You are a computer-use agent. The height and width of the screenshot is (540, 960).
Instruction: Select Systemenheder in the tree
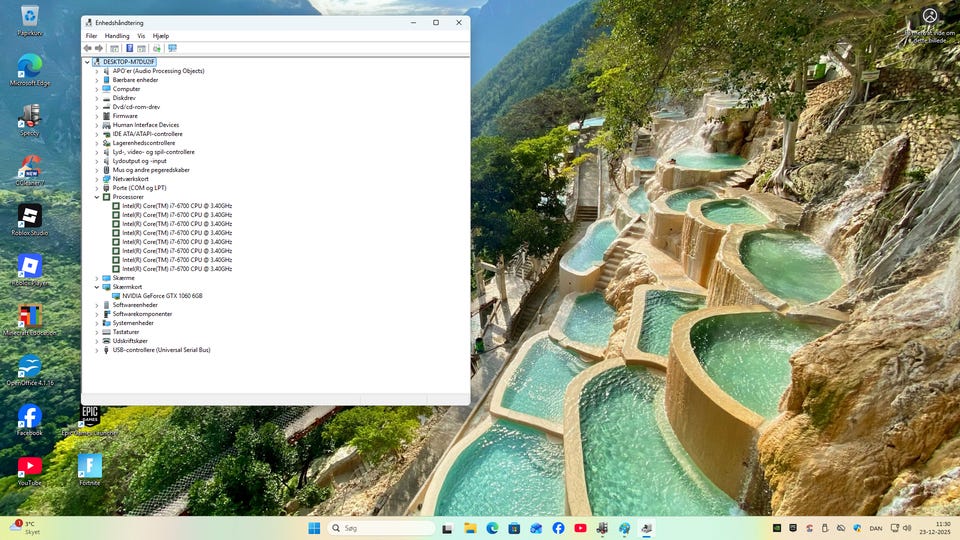tap(133, 323)
